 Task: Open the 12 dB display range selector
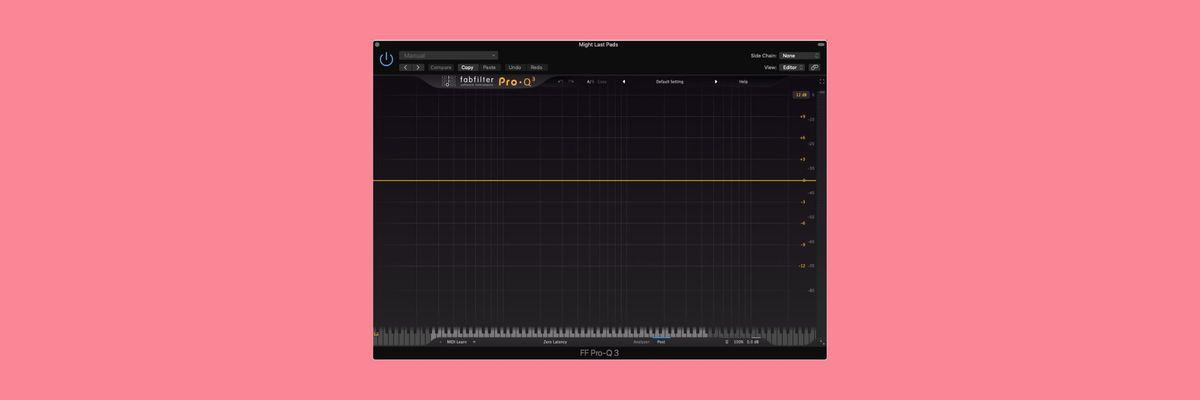click(801, 95)
